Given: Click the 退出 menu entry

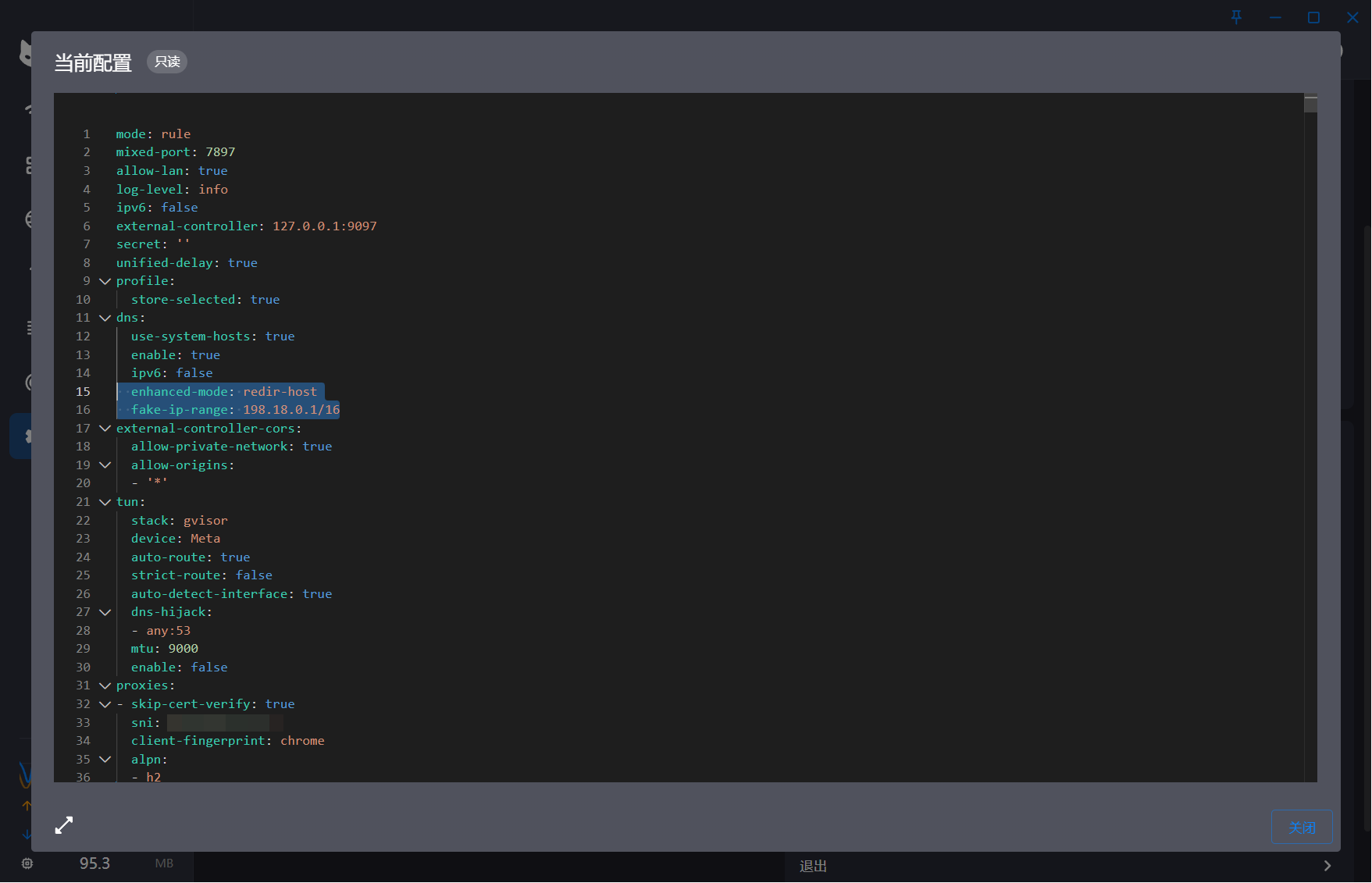Looking at the screenshot, I should [813, 866].
